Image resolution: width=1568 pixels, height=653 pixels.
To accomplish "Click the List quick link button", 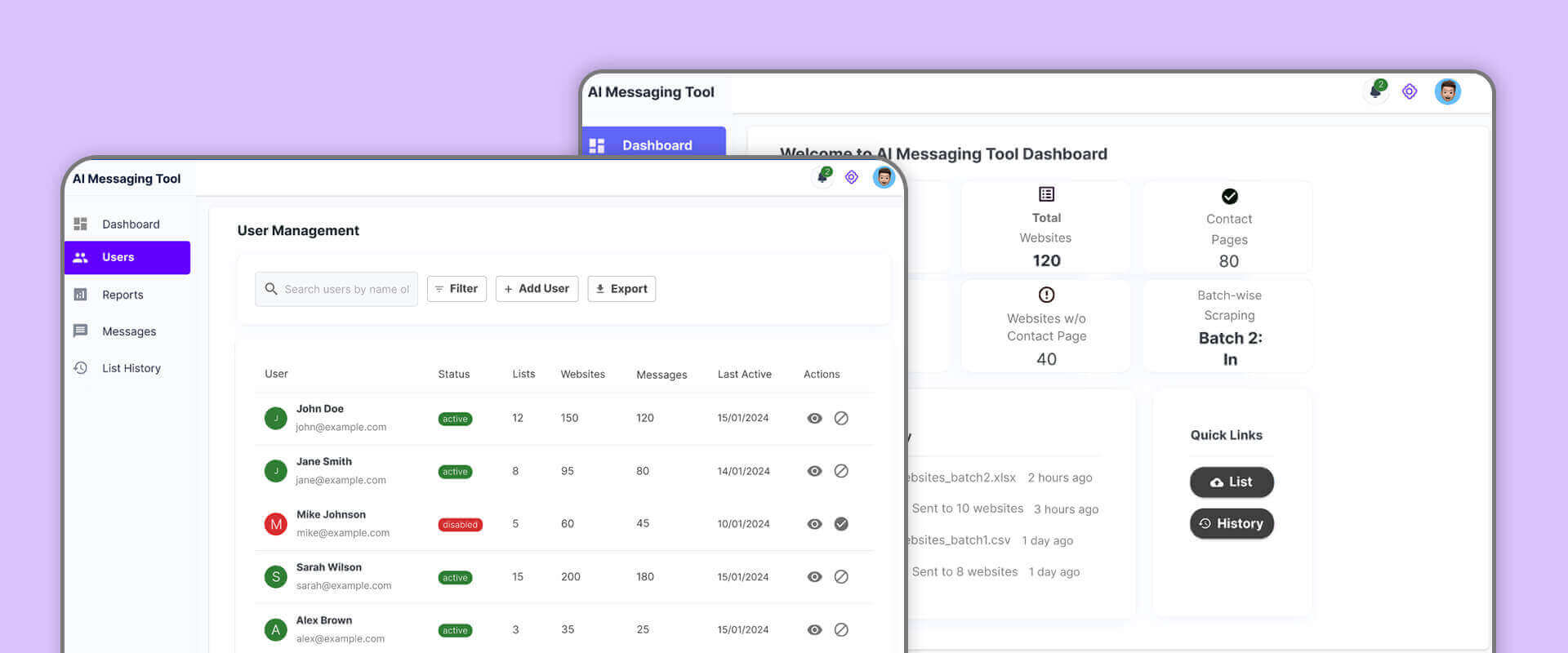I will 1232,482.
